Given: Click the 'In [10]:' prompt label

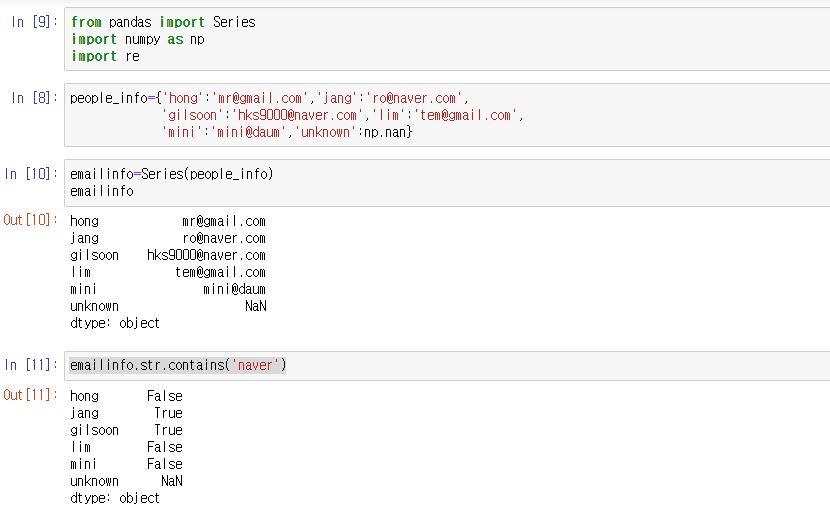Looking at the screenshot, I should (x=31, y=174).
